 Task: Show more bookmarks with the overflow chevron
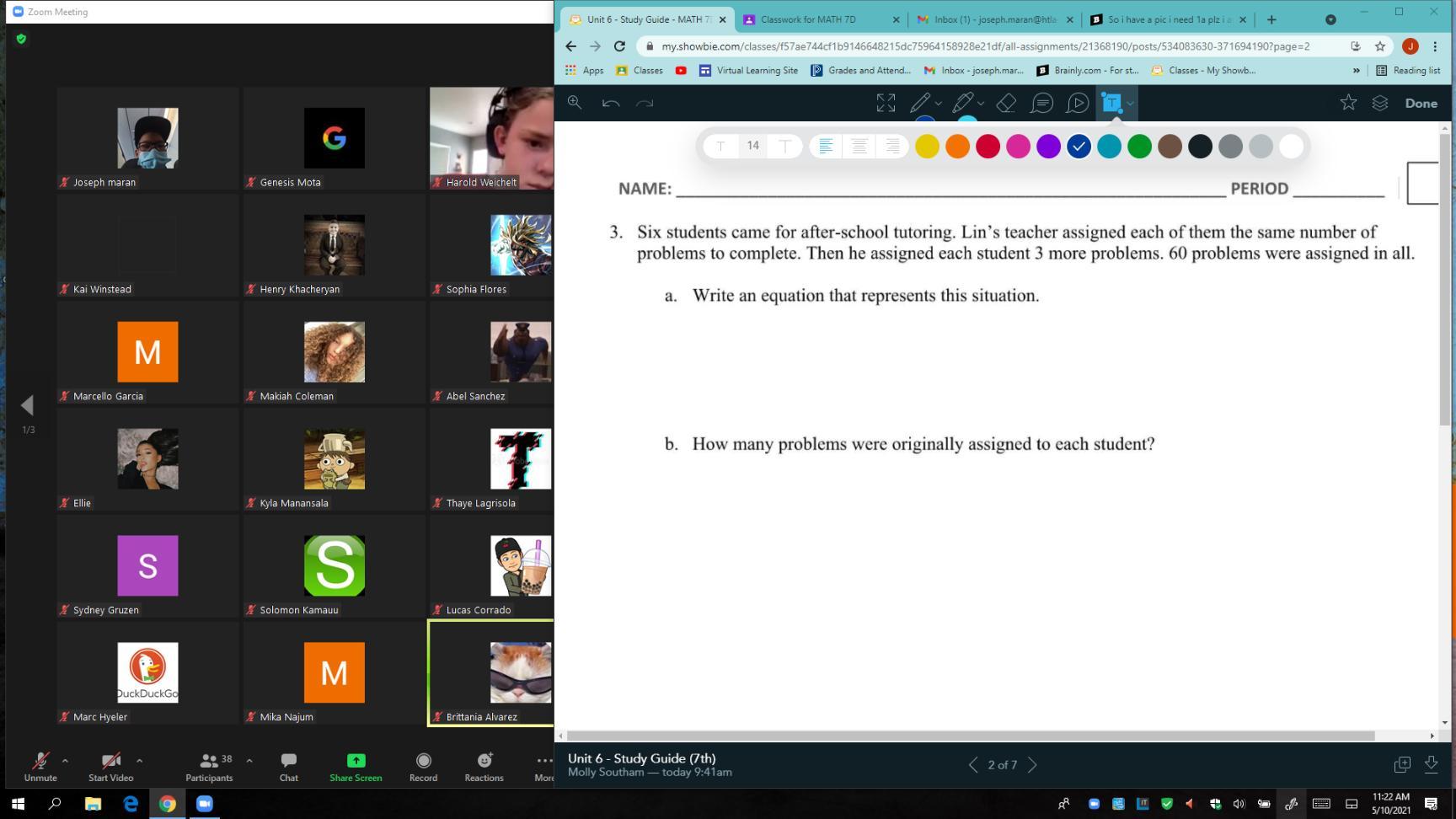(x=1356, y=71)
